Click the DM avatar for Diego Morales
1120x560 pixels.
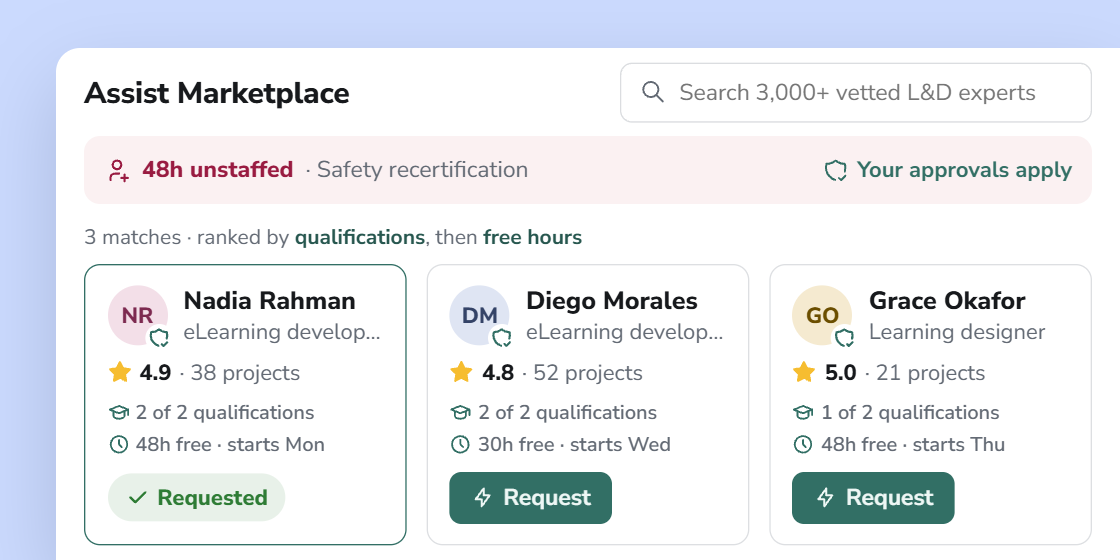(479, 315)
